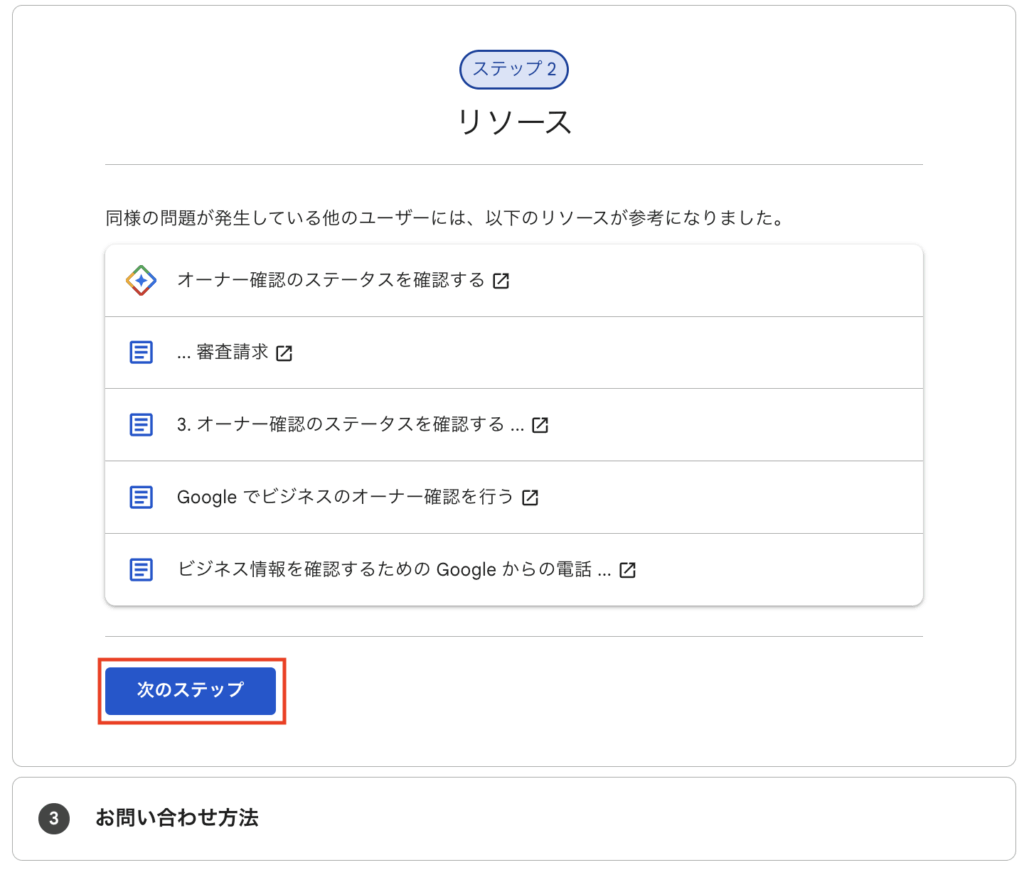Viewport: 1024px width, 887px height.
Task: Click the ステップ 2 badge
Action: (514, 69)
